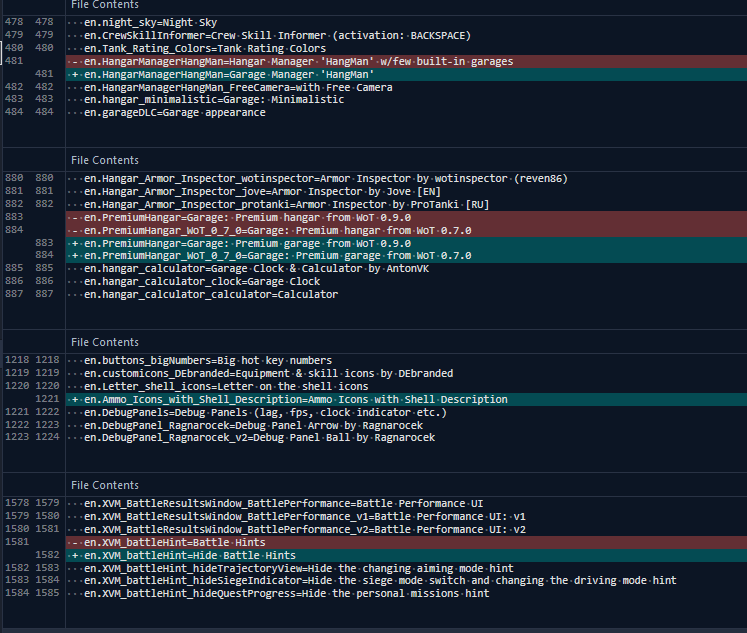Click added line 'Garage Manager HangMan'
Viewport: 747px width, 633px height.
click(406, 74)
